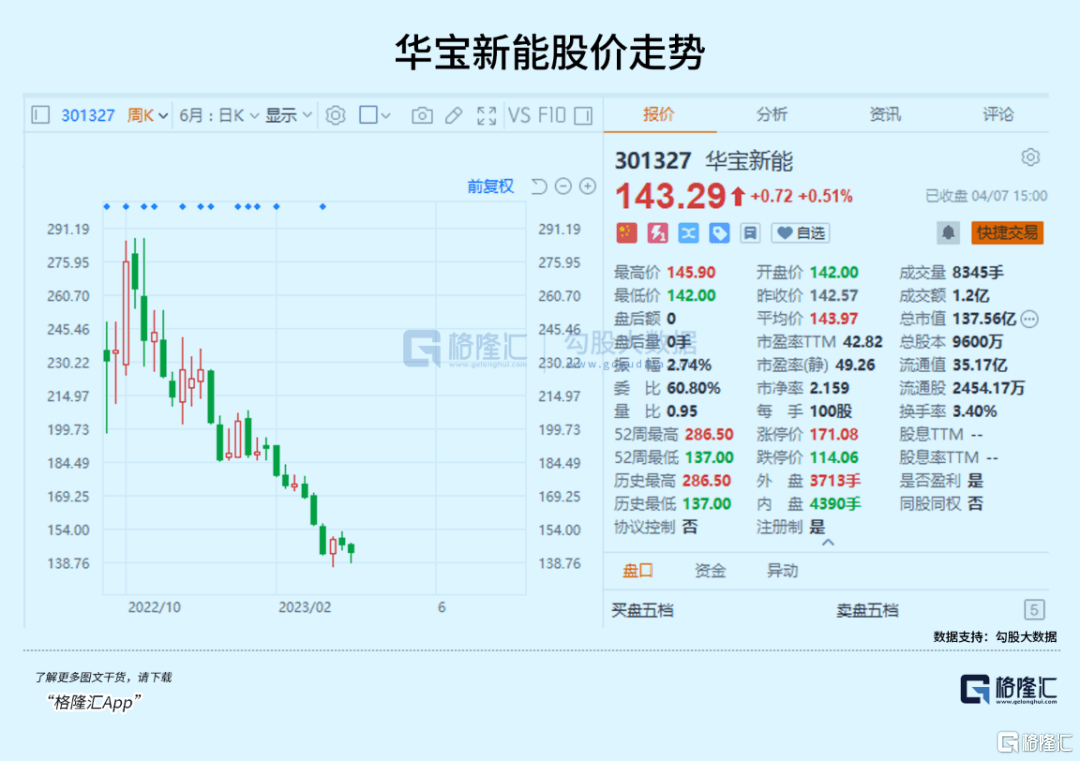The width and height of the screenshot is (1080, 761).
Task: Collapse quote details with up chevron
Action: click(x=828, y=543)
